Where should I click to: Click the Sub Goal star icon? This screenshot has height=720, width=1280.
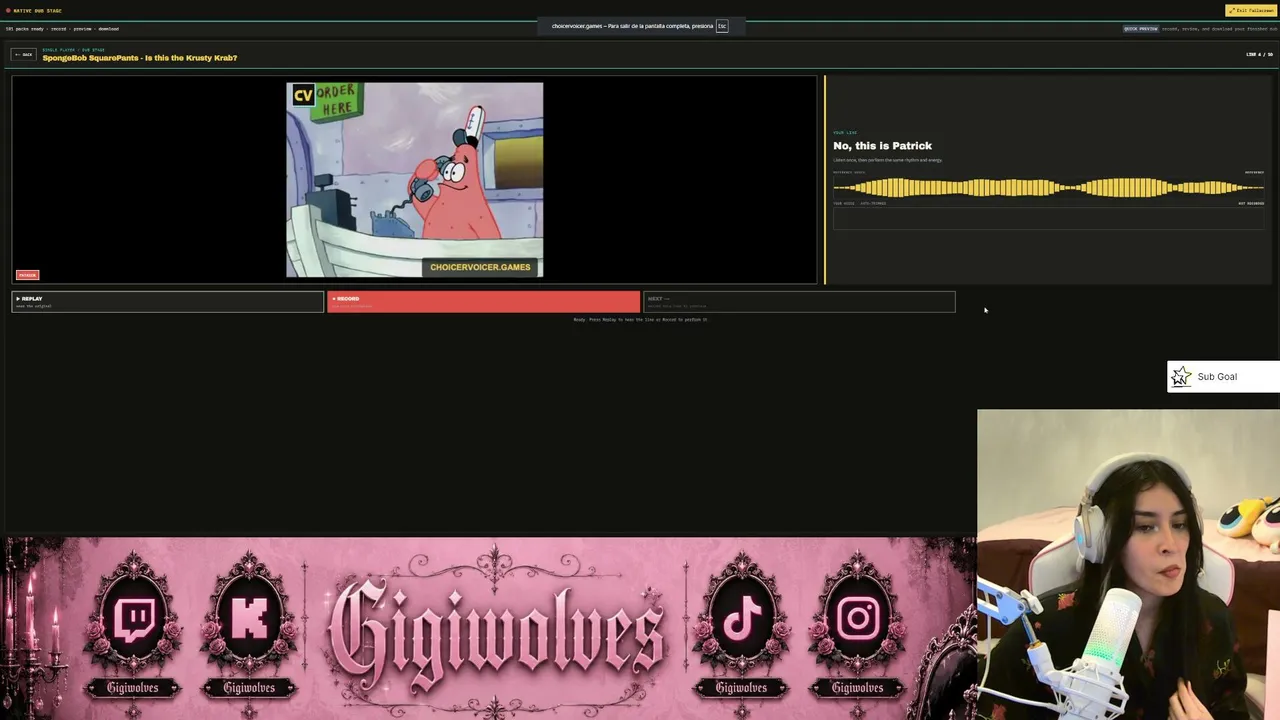click(x=1181, y=377)
